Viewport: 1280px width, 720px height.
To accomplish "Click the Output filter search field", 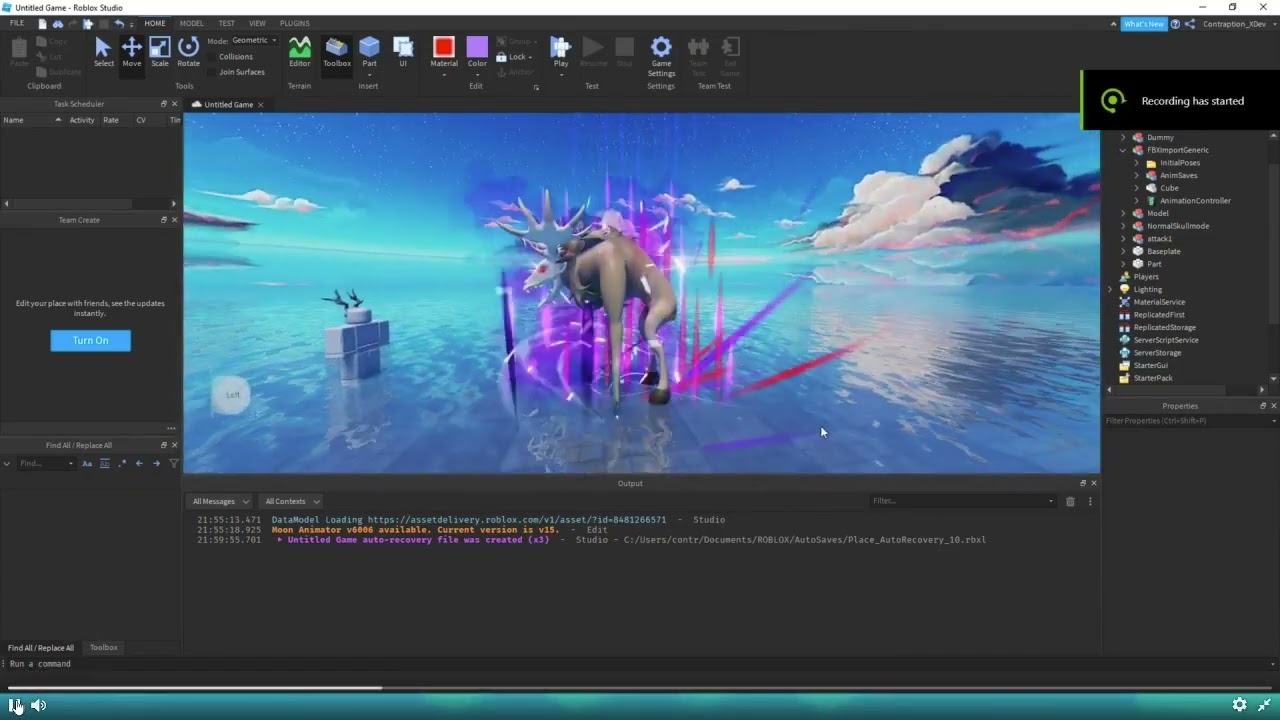I will (x=963, y=501).
